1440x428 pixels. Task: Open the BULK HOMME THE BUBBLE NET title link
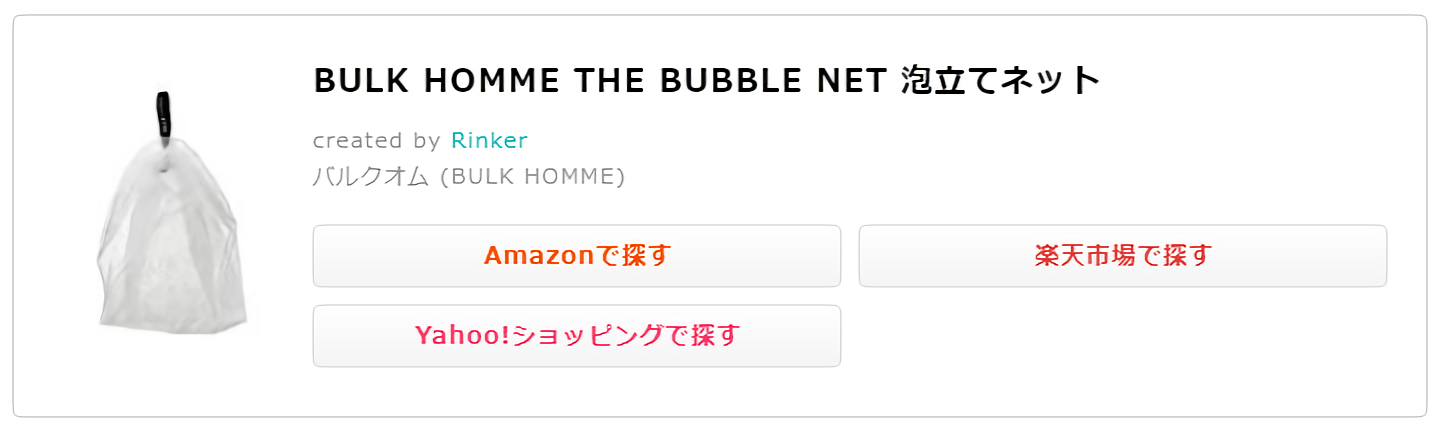coord(706,81)
